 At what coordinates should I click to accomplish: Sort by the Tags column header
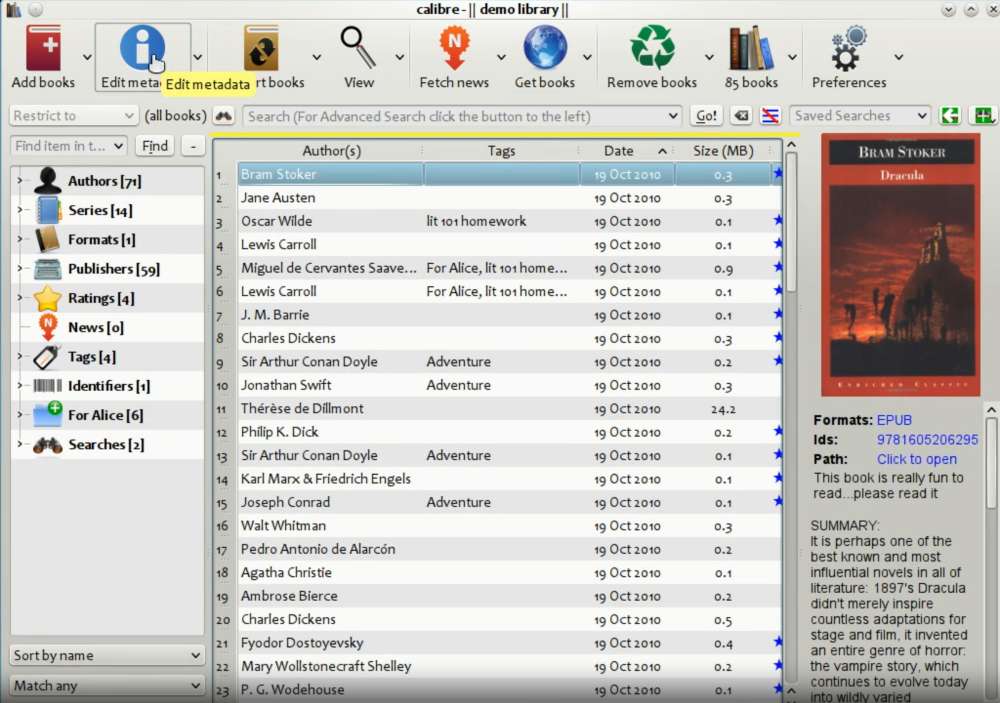click(501, 151)
